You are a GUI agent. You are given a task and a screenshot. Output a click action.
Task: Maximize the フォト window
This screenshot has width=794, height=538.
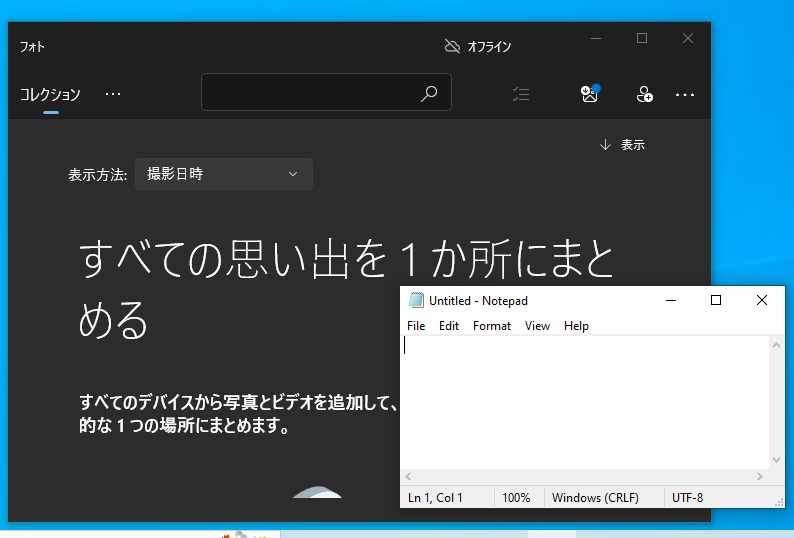pyautogui.click(x=642, y=39)
